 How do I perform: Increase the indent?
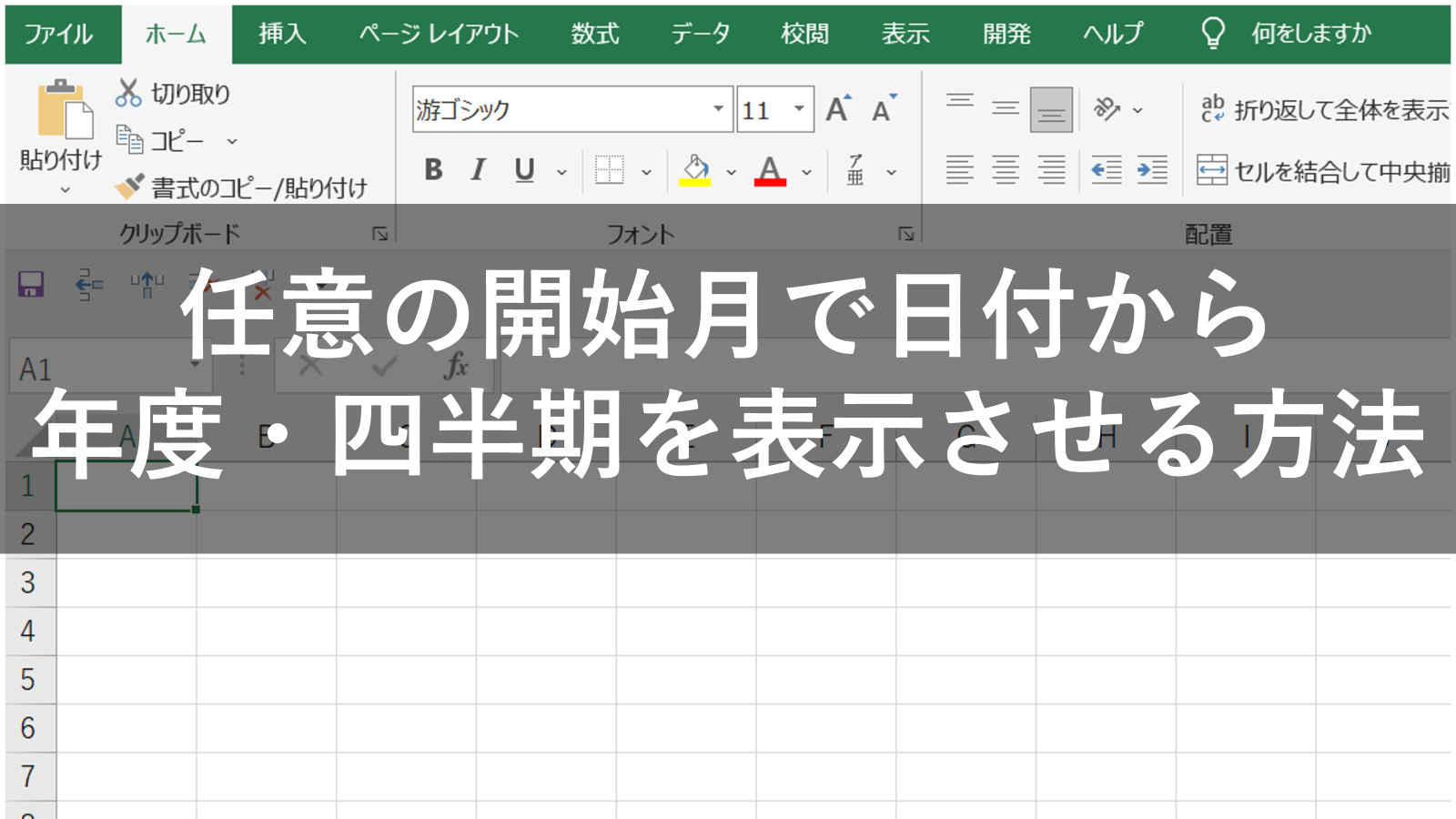tap(1152, 170)
